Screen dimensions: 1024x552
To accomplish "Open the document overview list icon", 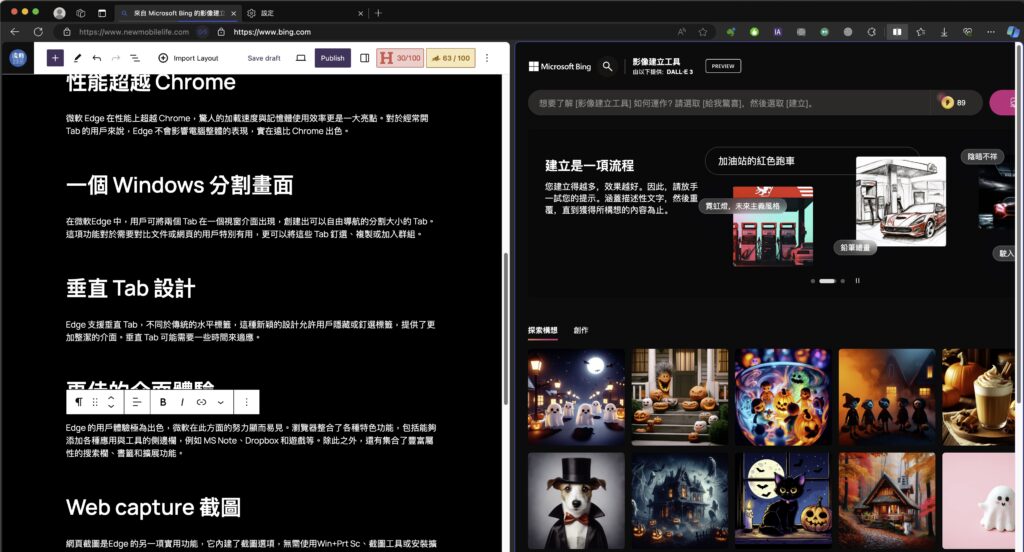I will [135, 58].
